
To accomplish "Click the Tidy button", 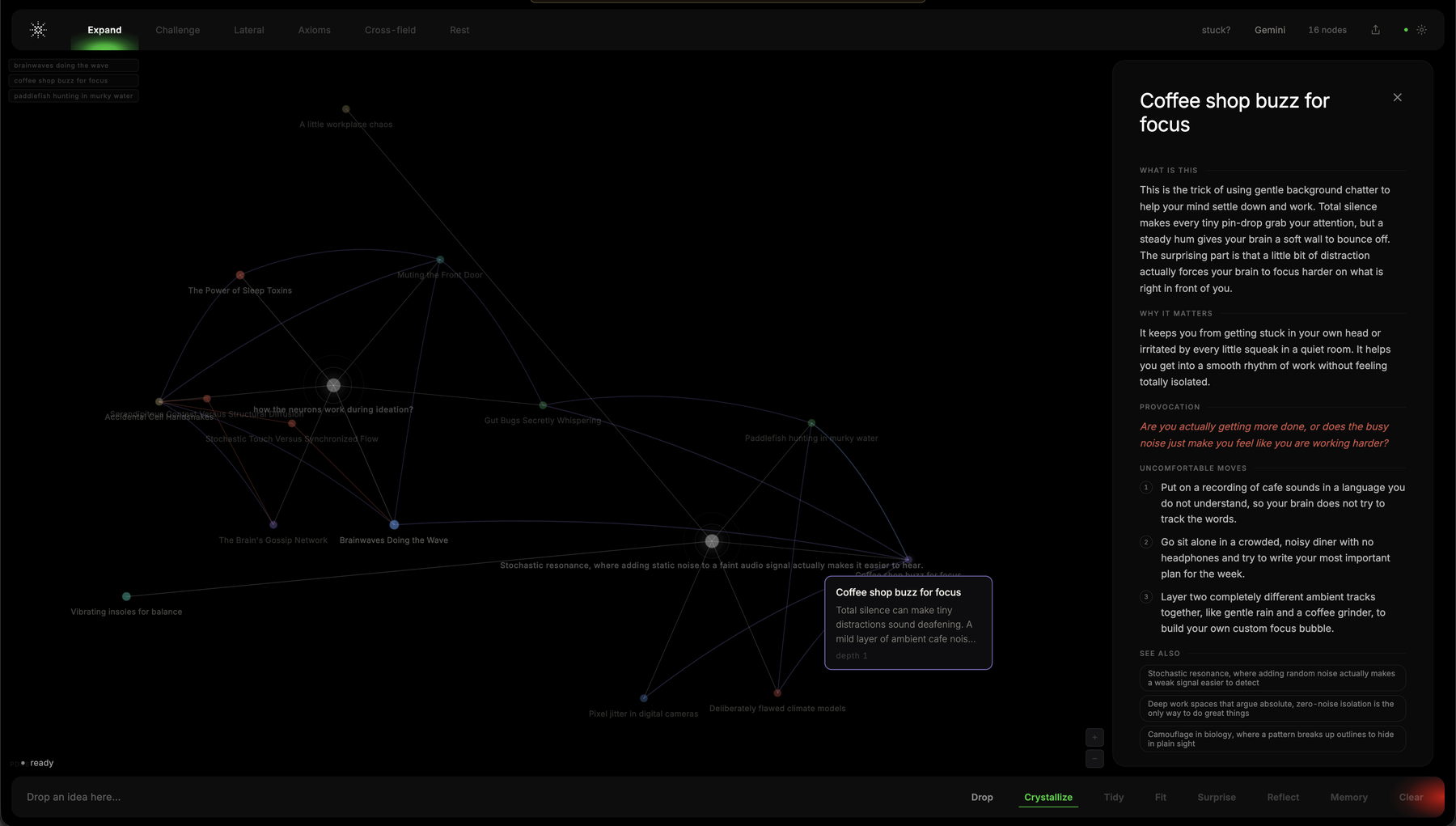I will tap(1114, 797).
